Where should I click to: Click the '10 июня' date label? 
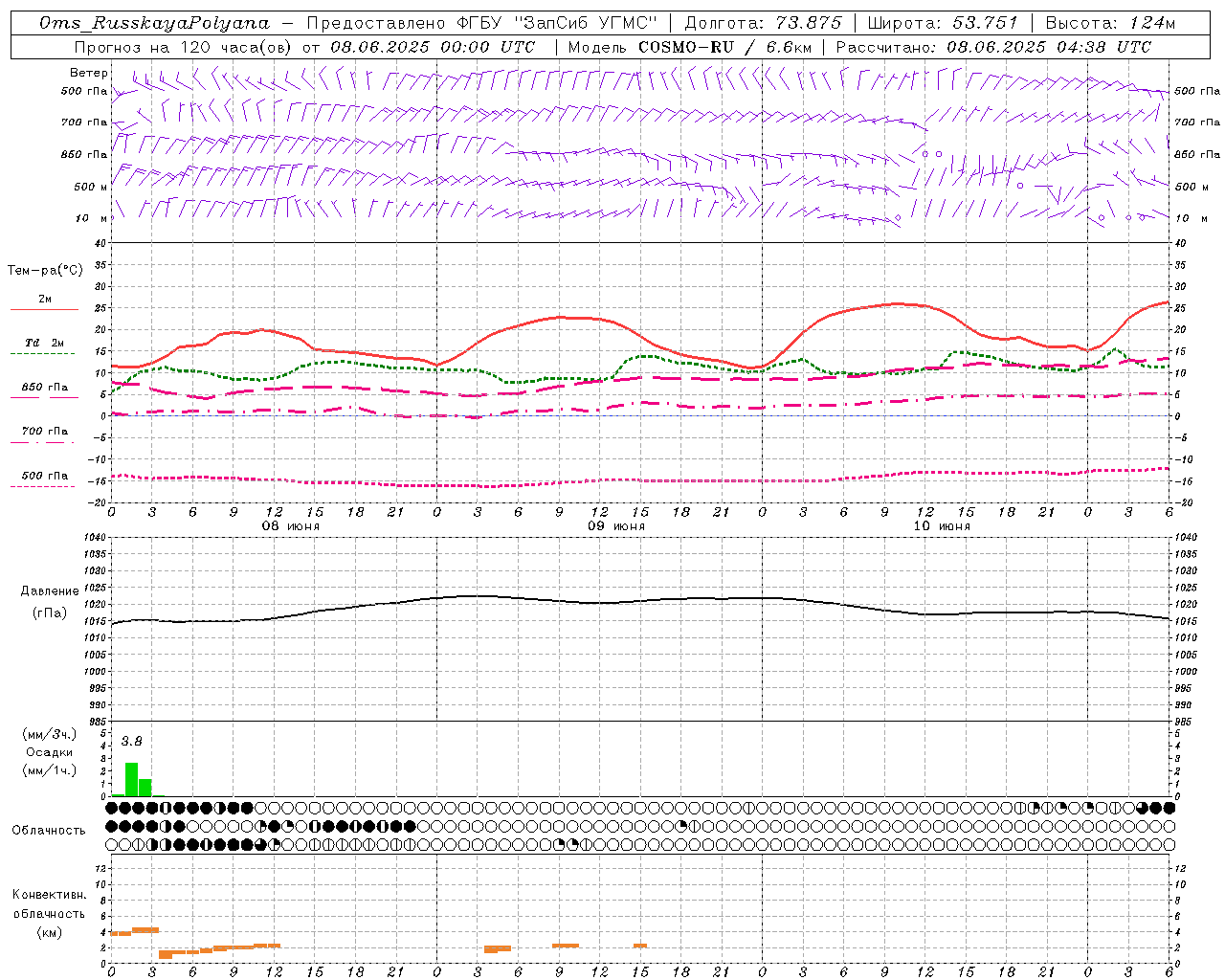[x=942, y=526]
